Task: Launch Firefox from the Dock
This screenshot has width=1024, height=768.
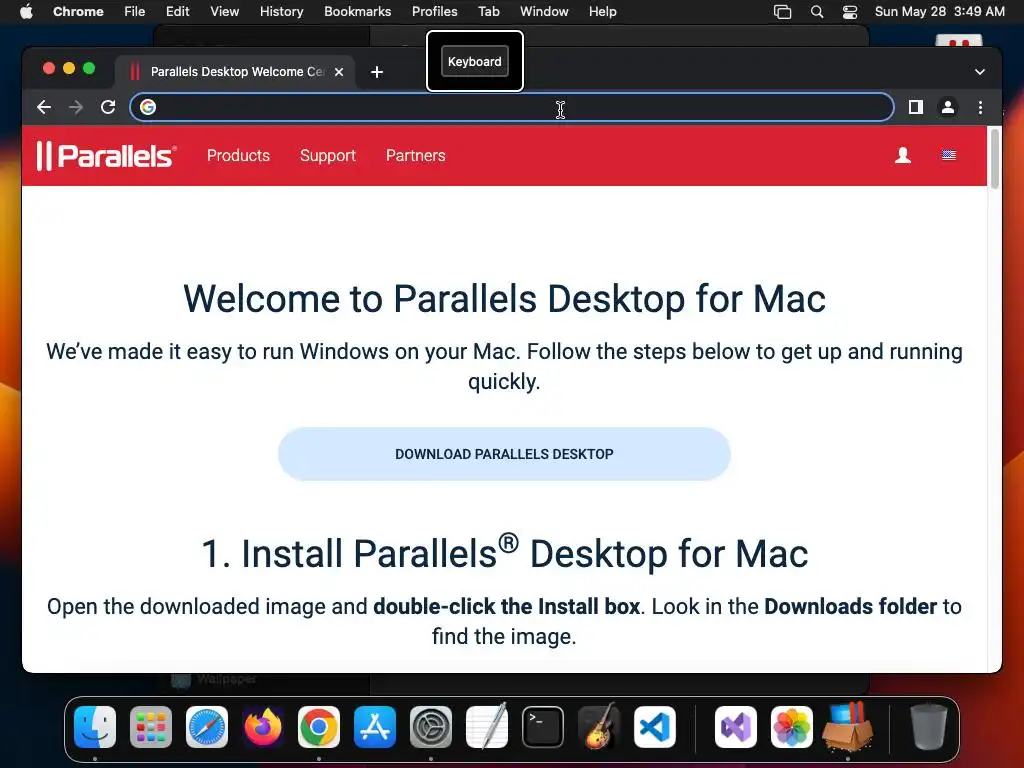Action: (x=263, y=727)
